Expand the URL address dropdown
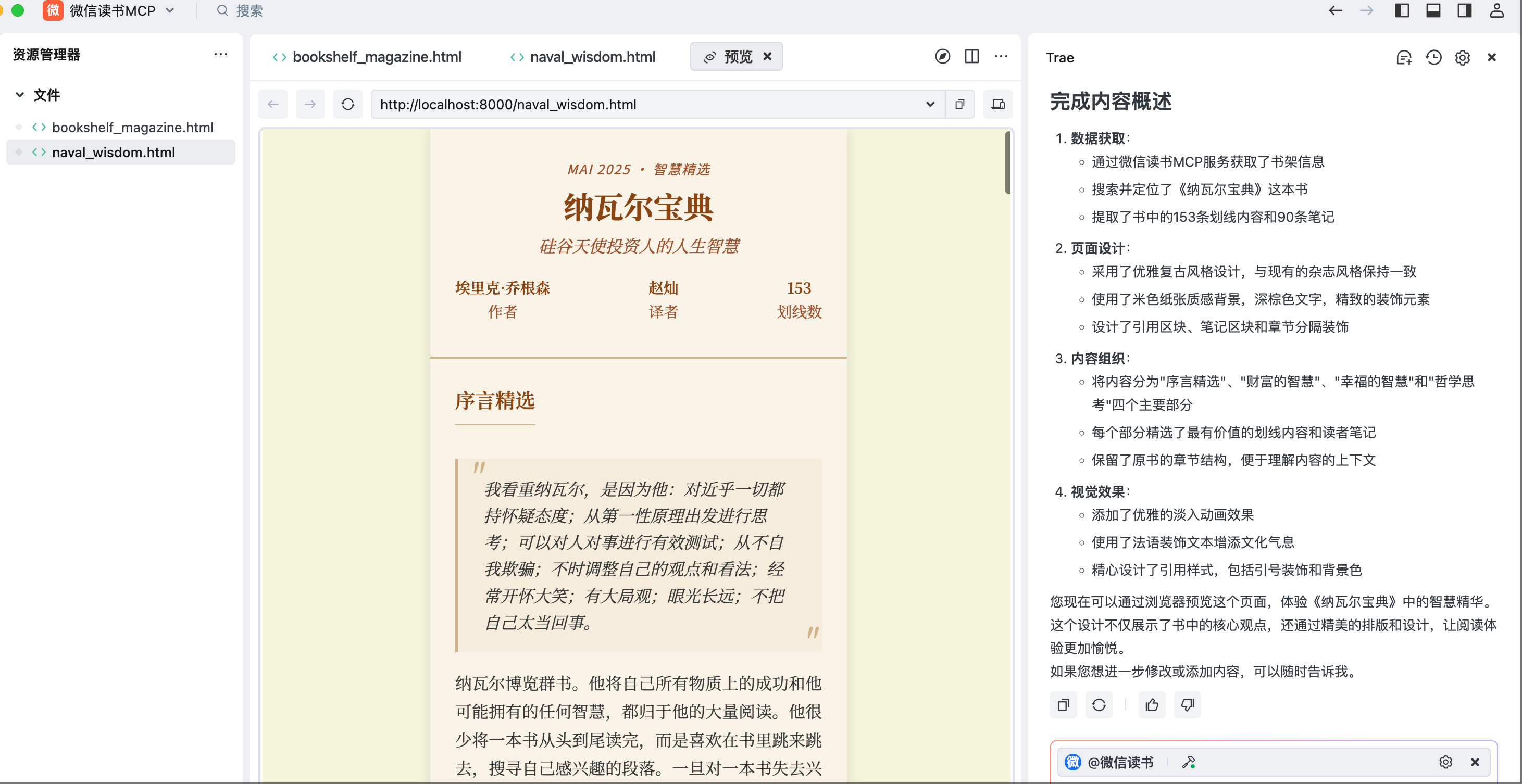The image size is (1522, 784). click(x=930, y=105)
